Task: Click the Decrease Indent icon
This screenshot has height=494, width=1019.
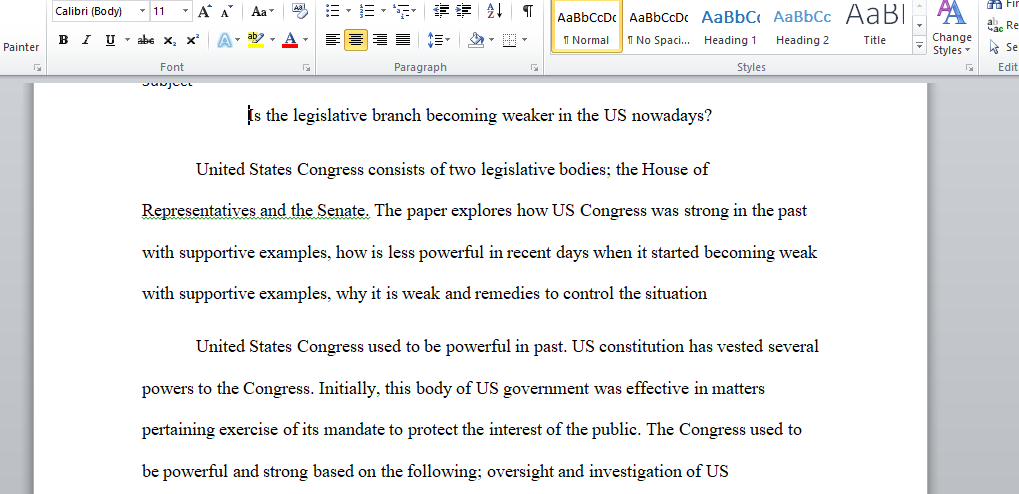Action: (x=441, y=11)
